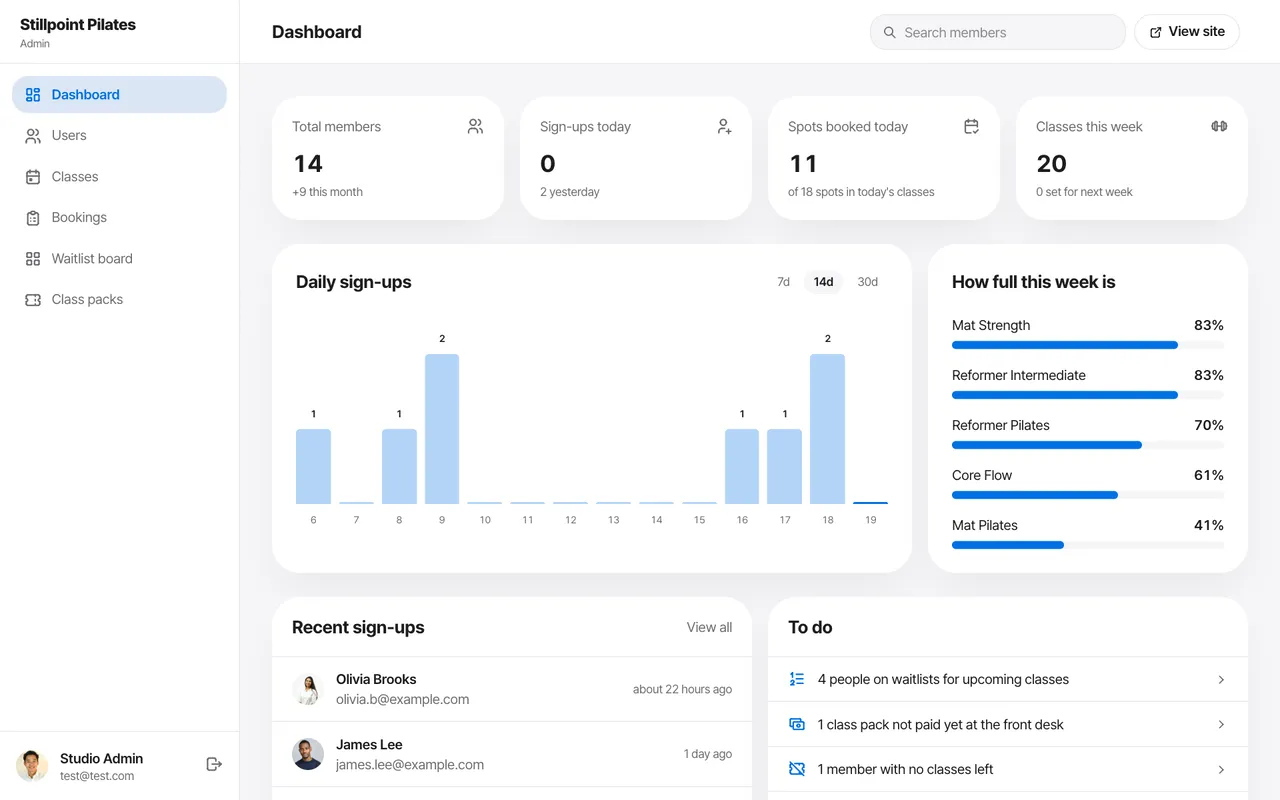
Task: Click into the Search members field
Action: point(998,32)
